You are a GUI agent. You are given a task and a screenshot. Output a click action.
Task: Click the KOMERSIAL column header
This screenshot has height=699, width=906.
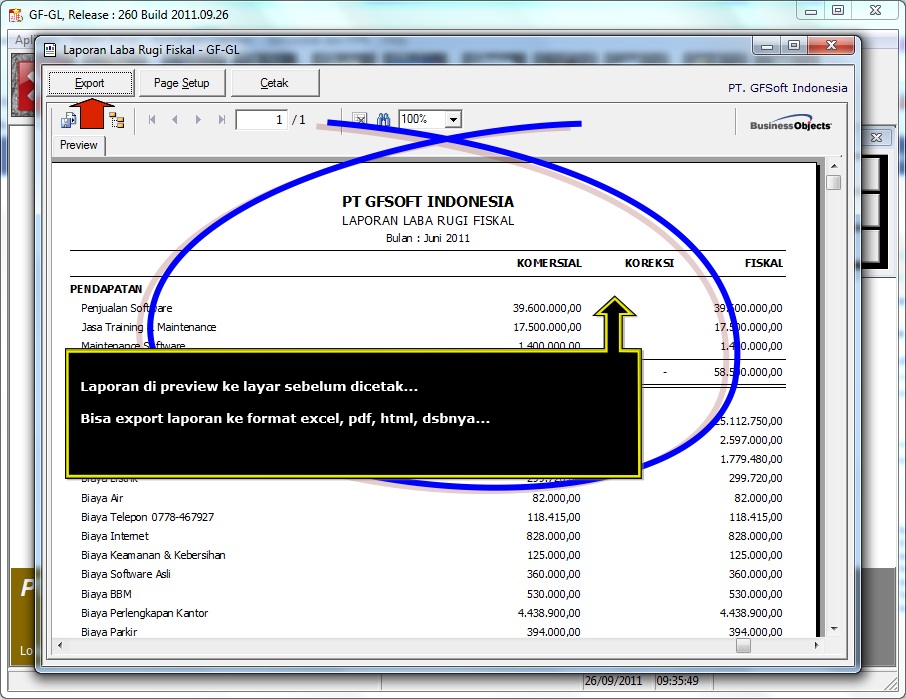(x=549, y=263)
